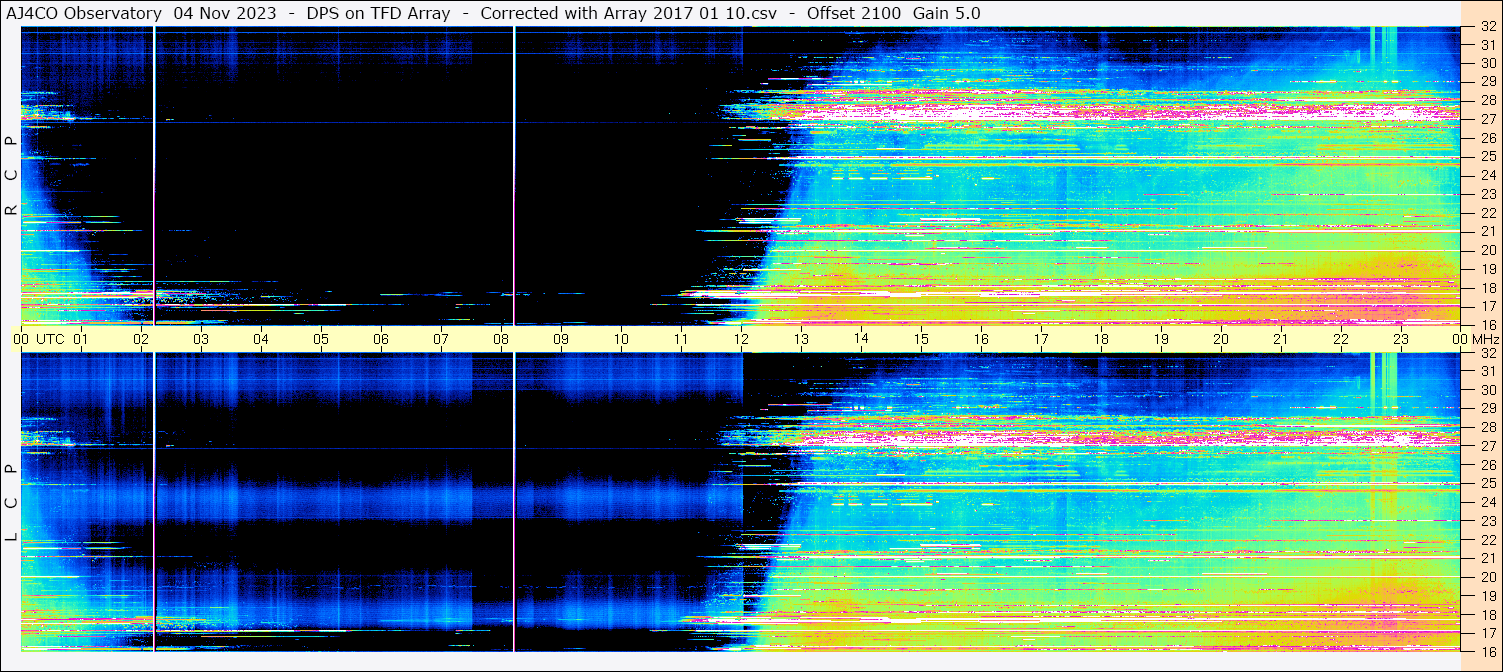Click the MHz unit label on time axis
The height and width of the screenshot is (672, 1503).
tap(1483, 339)
